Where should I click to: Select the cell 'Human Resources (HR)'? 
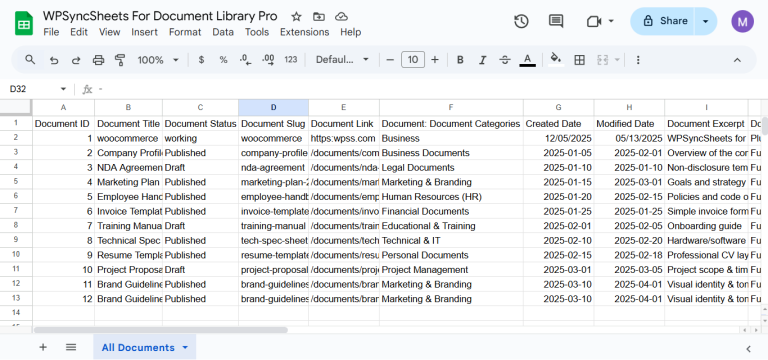tap(451, 196)
